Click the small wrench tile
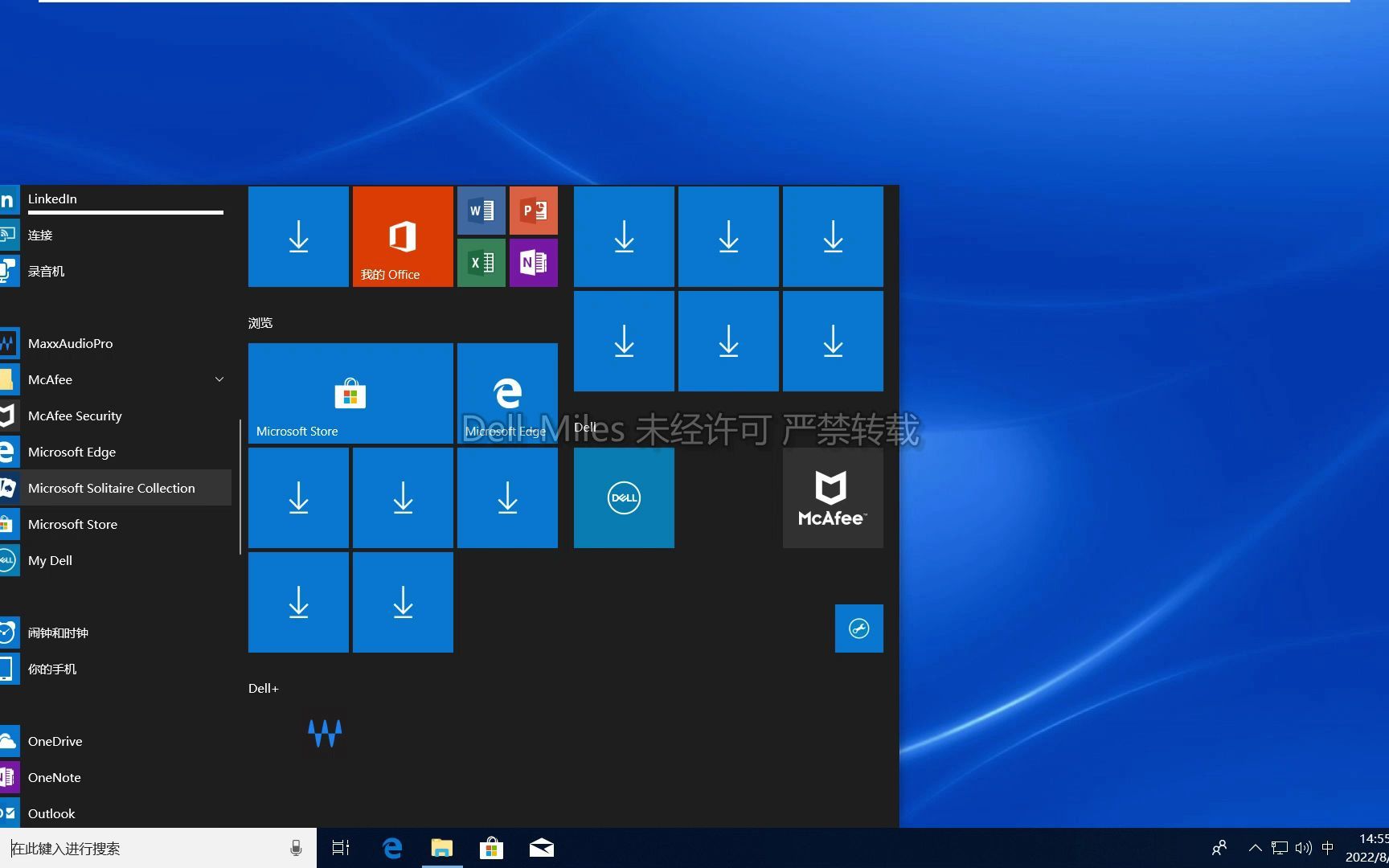 (859, 628)
